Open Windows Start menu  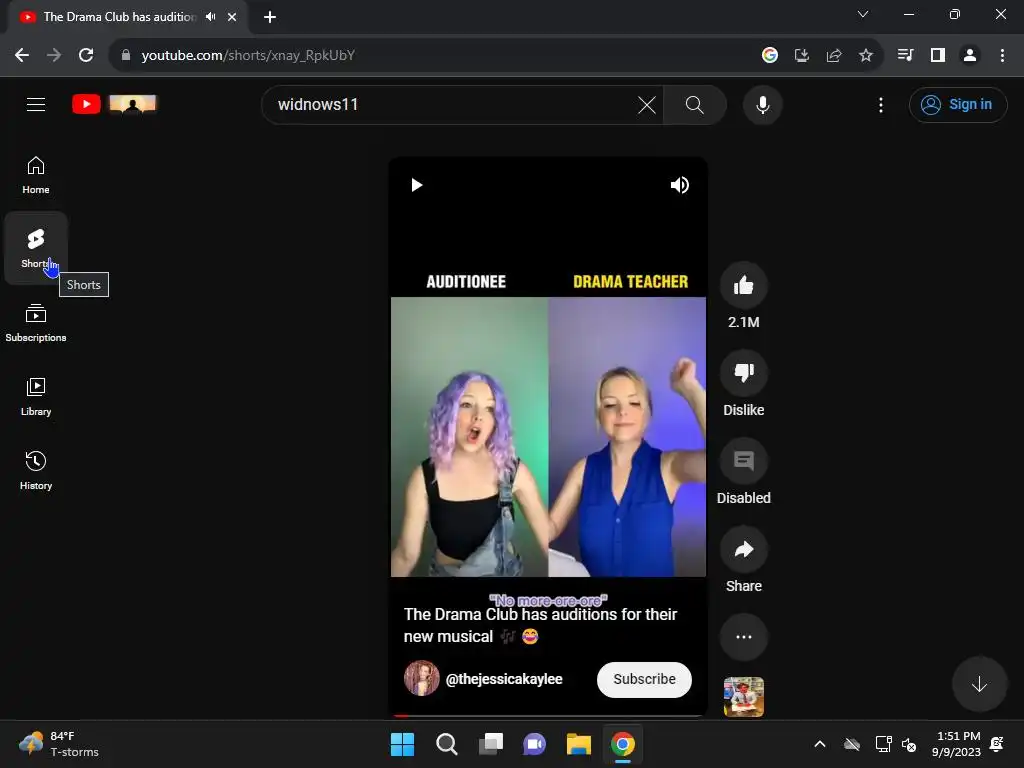point(402,744)
